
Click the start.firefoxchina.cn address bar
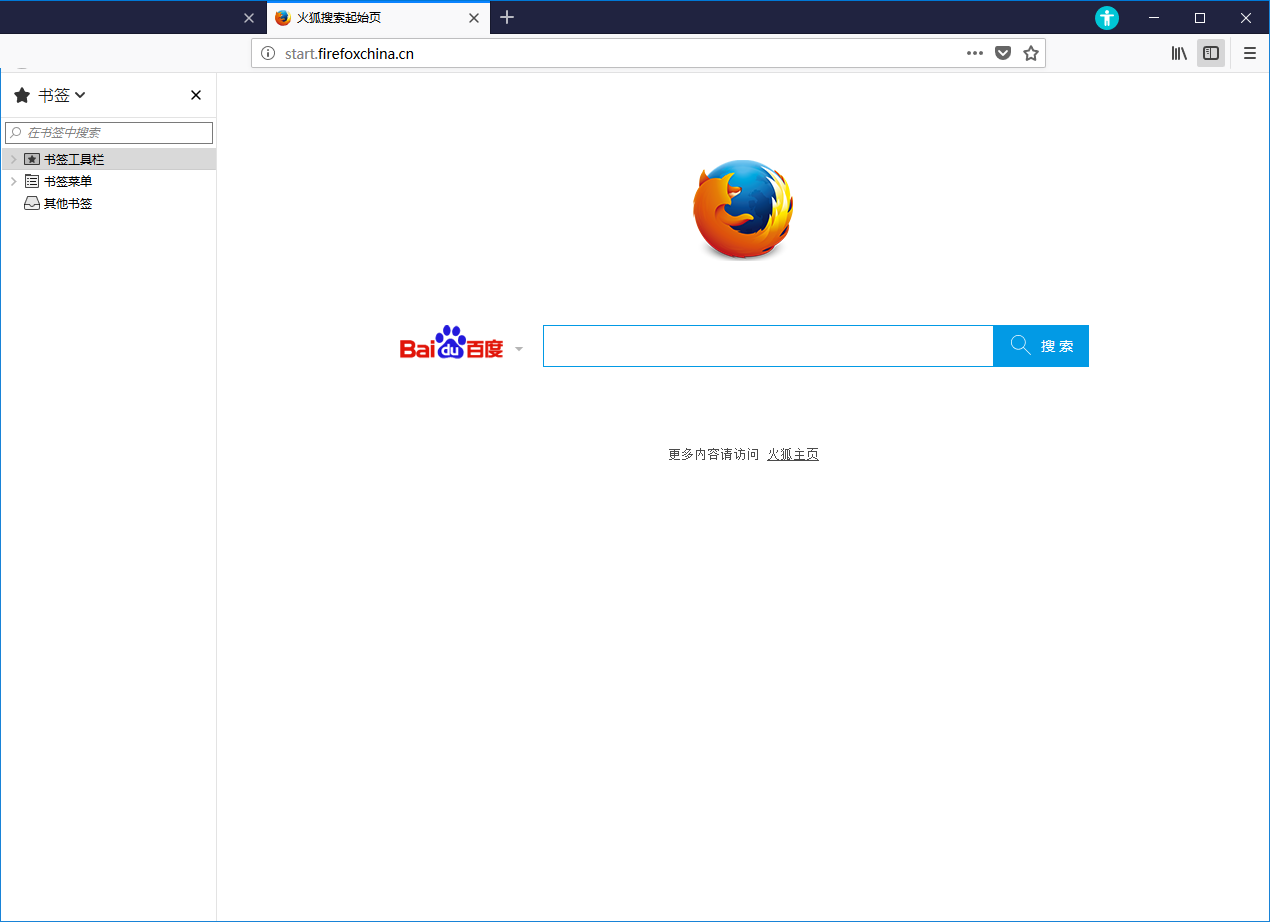click(648, 53)
